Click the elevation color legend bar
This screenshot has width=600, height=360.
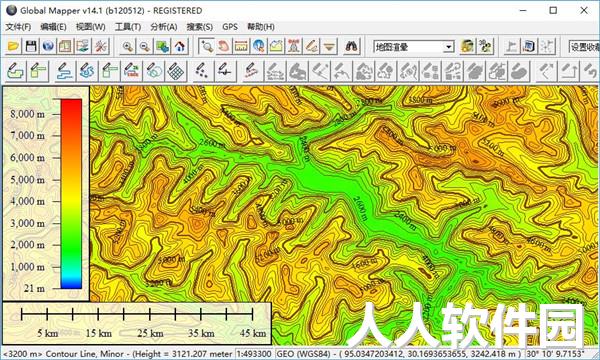[x=71, y=194]
